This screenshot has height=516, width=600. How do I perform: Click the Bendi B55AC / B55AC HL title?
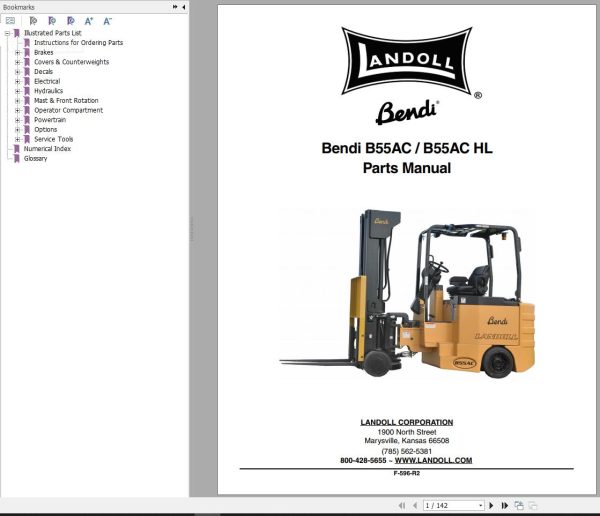click(x=407, y=148)
